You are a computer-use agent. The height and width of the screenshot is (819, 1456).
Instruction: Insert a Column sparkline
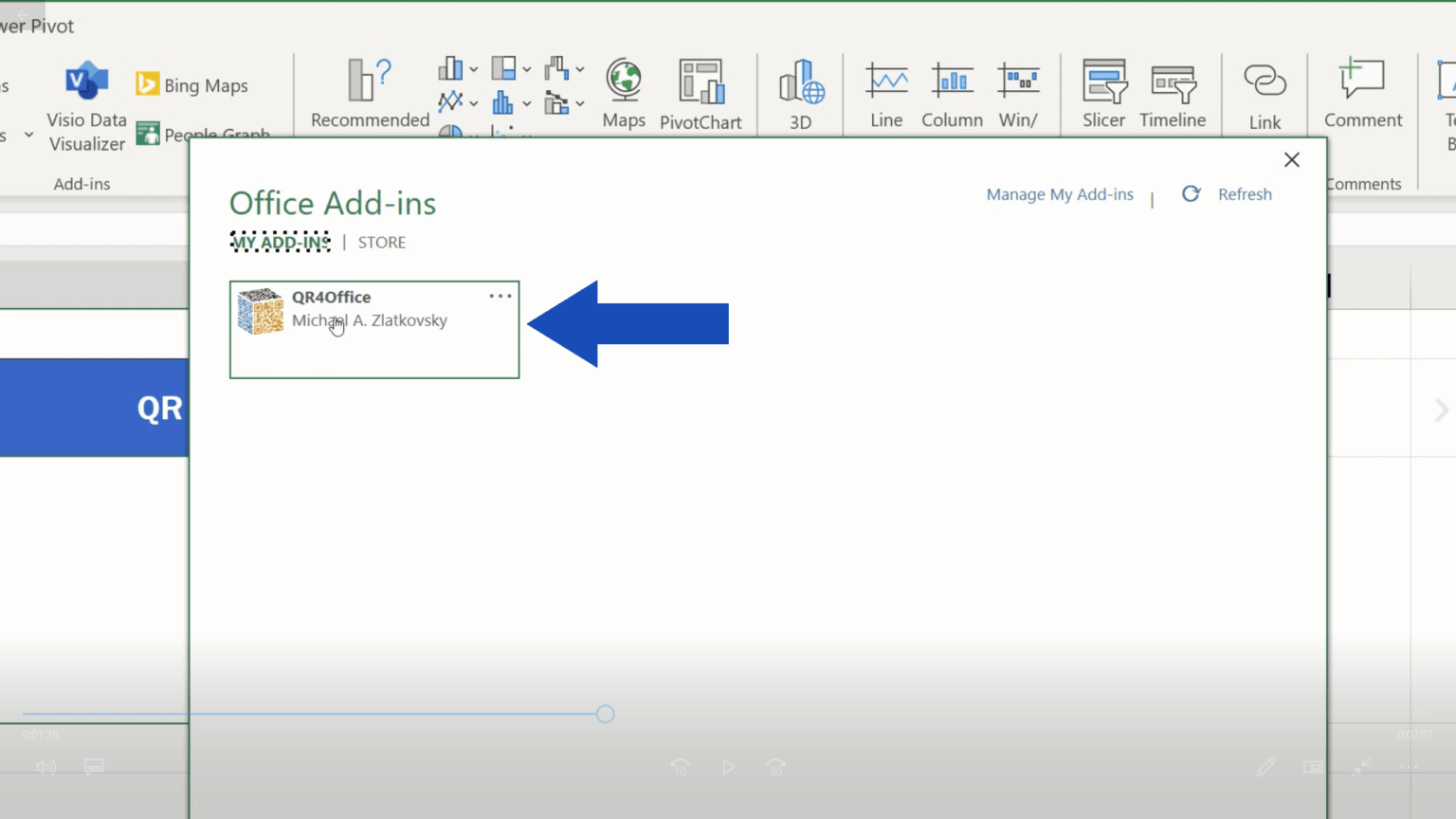pos(952,93)
